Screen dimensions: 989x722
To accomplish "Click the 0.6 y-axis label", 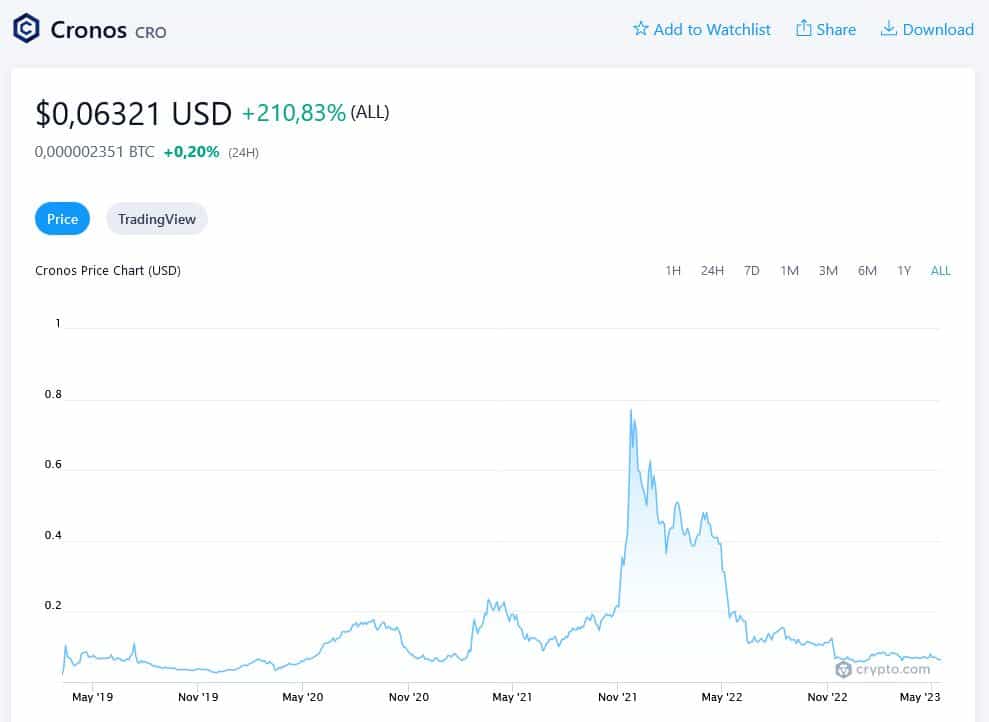I will [53, 464].
